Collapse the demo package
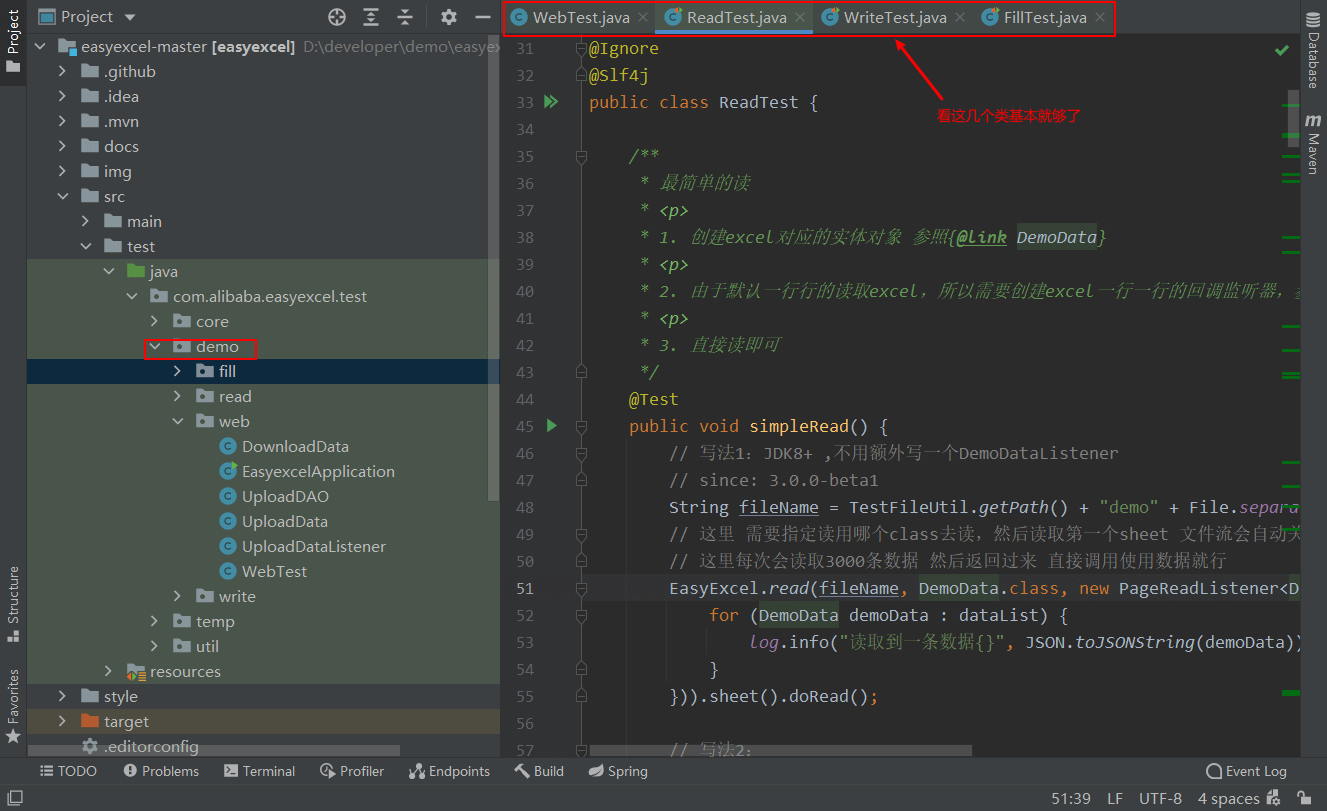1327x811 pixels. [155, 347]
